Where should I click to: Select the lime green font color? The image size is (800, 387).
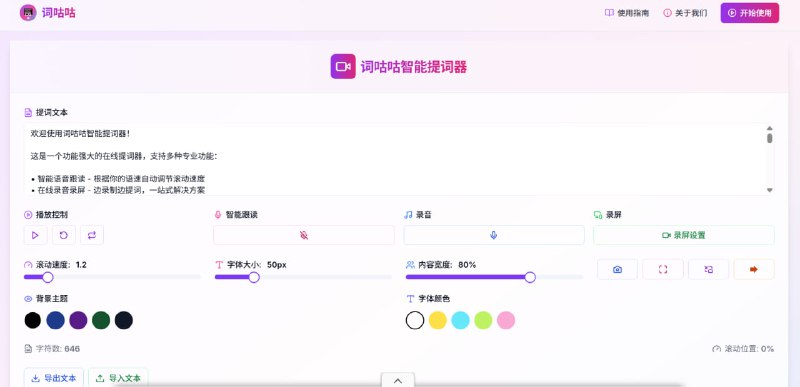click(x=483, y=320)
